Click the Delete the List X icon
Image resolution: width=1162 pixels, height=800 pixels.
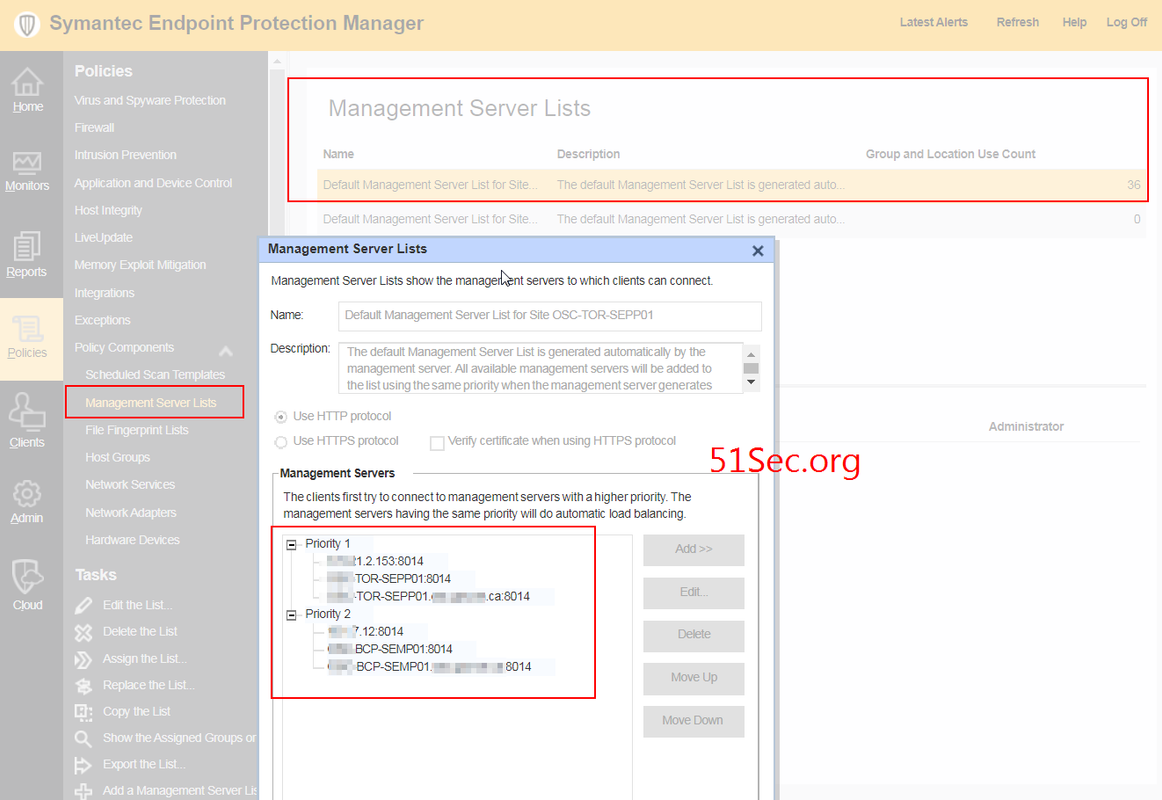(x=84, y=633)
